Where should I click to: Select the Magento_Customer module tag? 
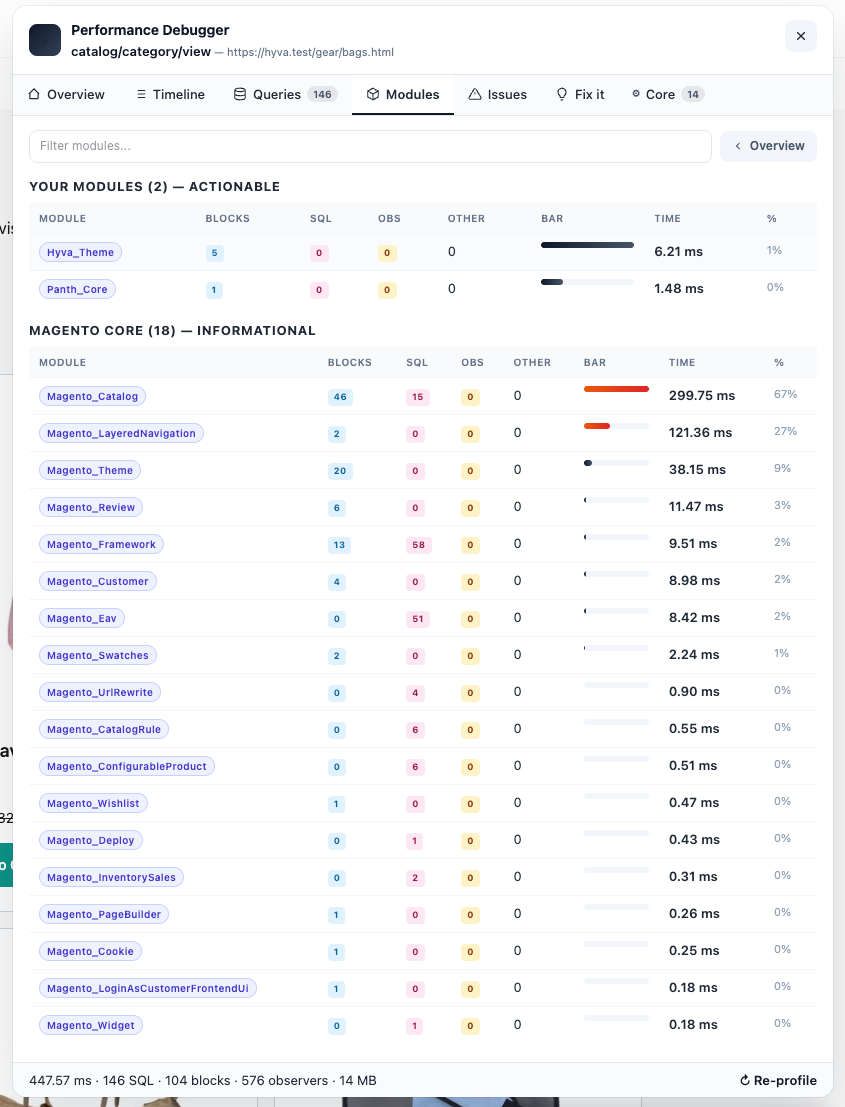click(x=97, y=581)
